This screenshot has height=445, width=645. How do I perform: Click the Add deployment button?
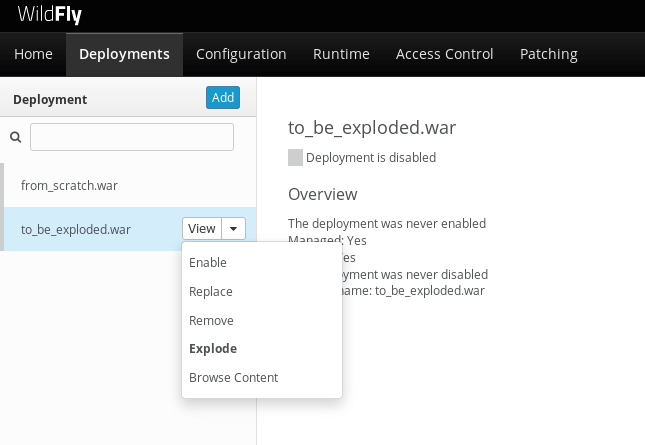(222, 97)
